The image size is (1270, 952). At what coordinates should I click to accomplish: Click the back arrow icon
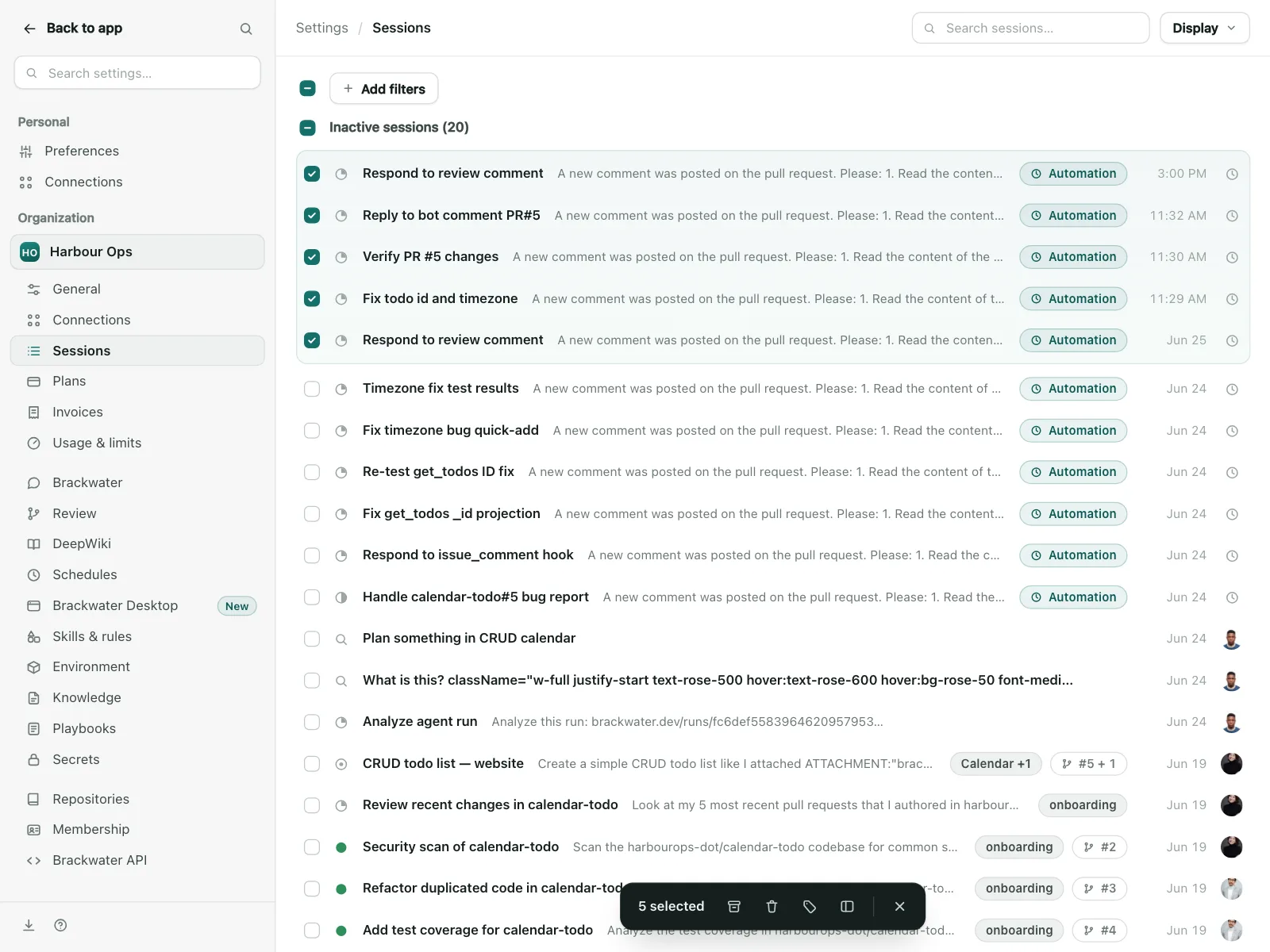(x=29, y=29)
